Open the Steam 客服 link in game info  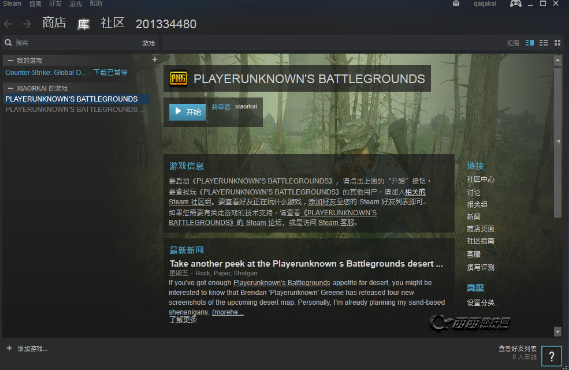coord(336,222)
